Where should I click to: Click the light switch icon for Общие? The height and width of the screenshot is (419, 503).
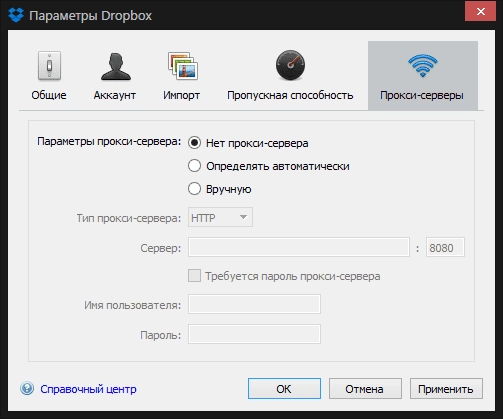(49, 66)
